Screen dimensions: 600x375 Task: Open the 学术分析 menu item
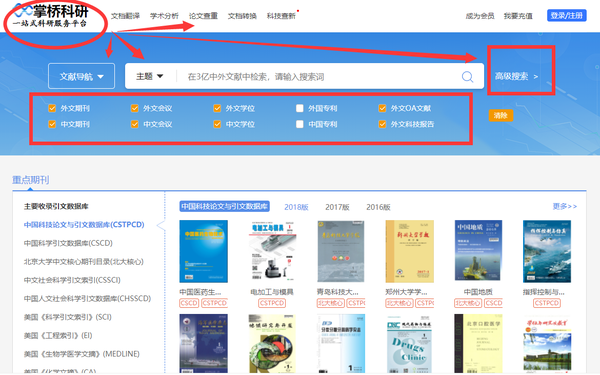pos(164,16)
